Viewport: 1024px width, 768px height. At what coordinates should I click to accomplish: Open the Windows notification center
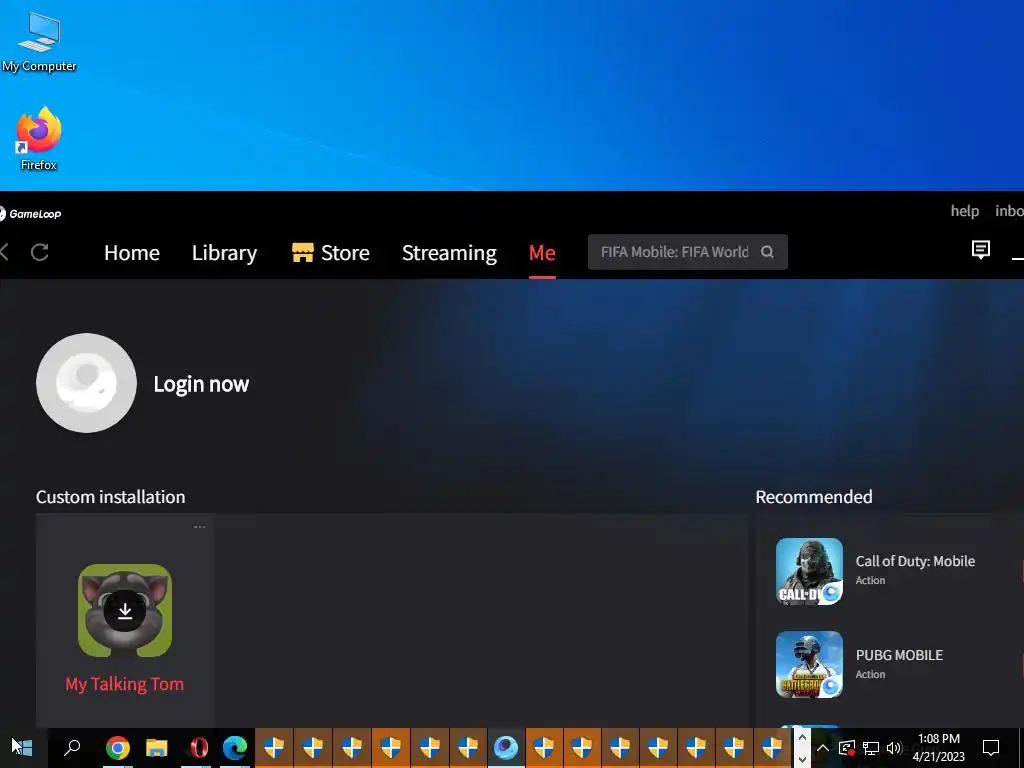pyautogui.click(x=991, y=748)
